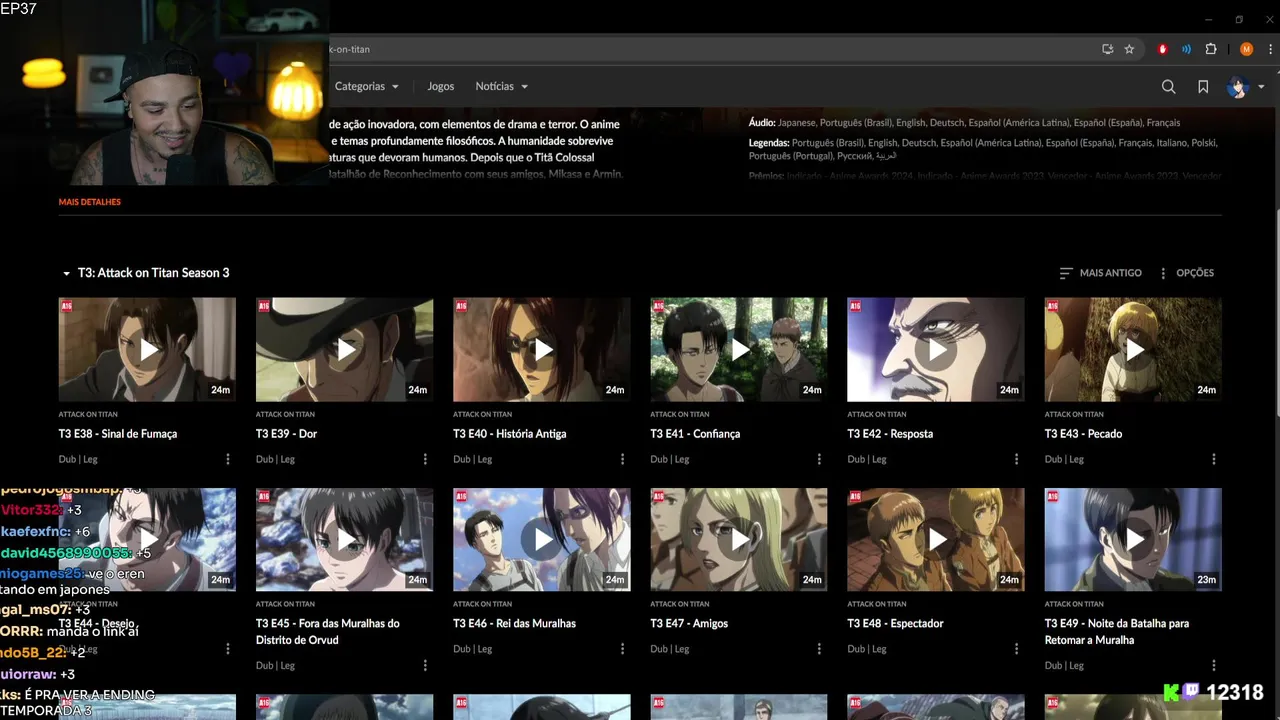Open the Notícias dropdown menu

pos(502,86)
